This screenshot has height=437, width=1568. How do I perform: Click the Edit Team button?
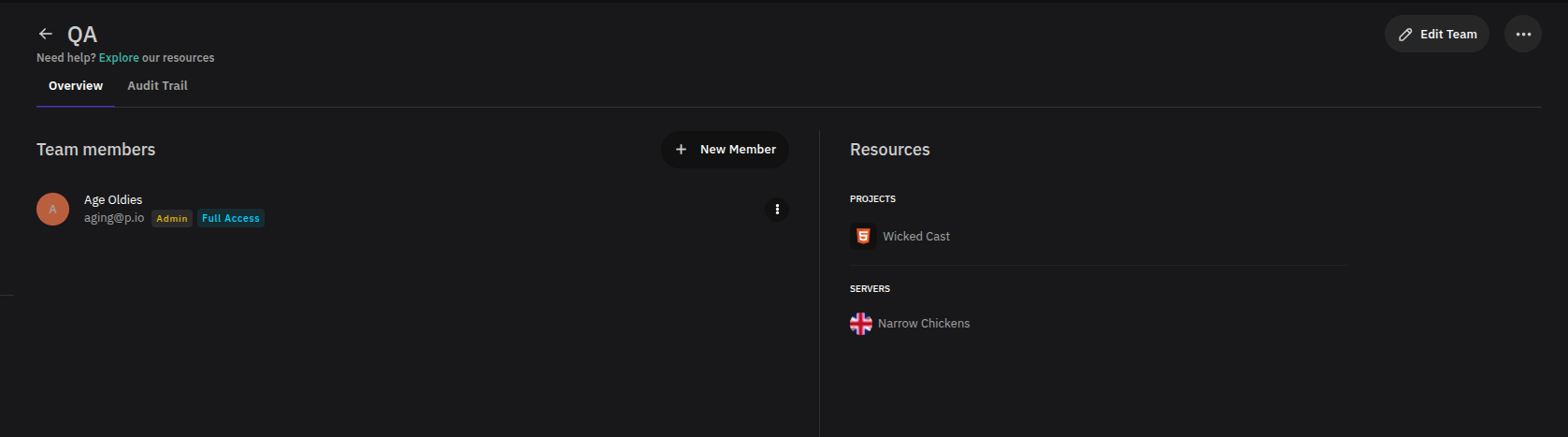(1437, 34)
